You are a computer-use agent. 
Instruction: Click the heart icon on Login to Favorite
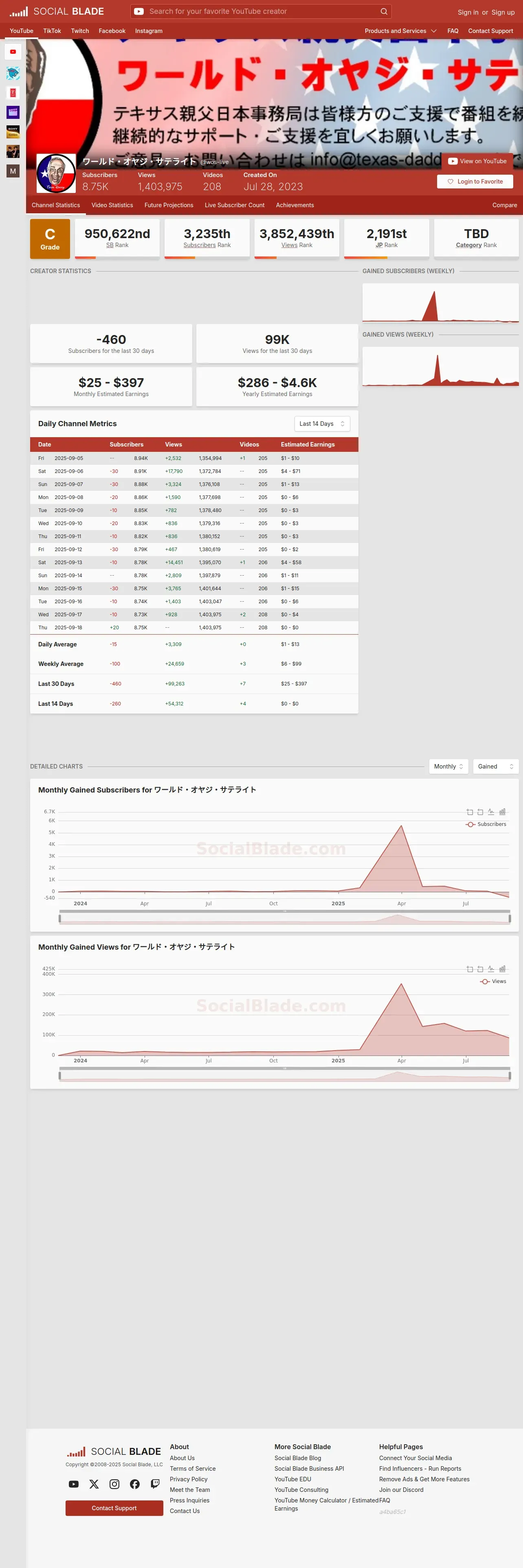click(x=450, y=182)
